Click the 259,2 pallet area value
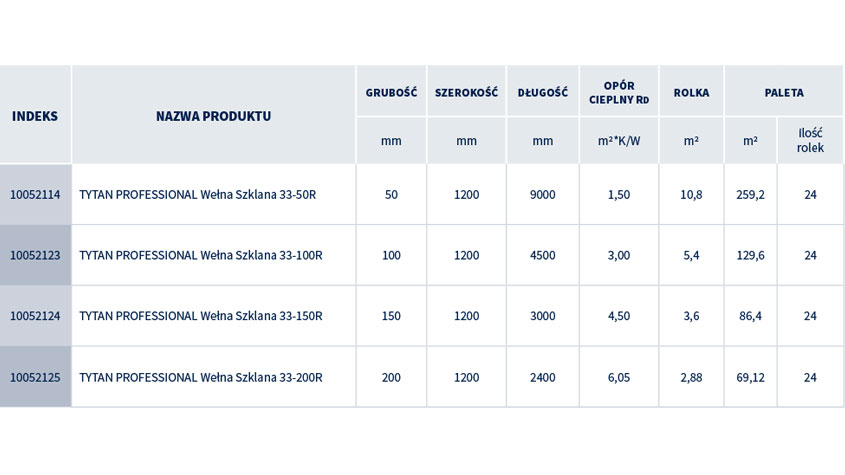This screenshot has width=845, height=475. point(750,195)
